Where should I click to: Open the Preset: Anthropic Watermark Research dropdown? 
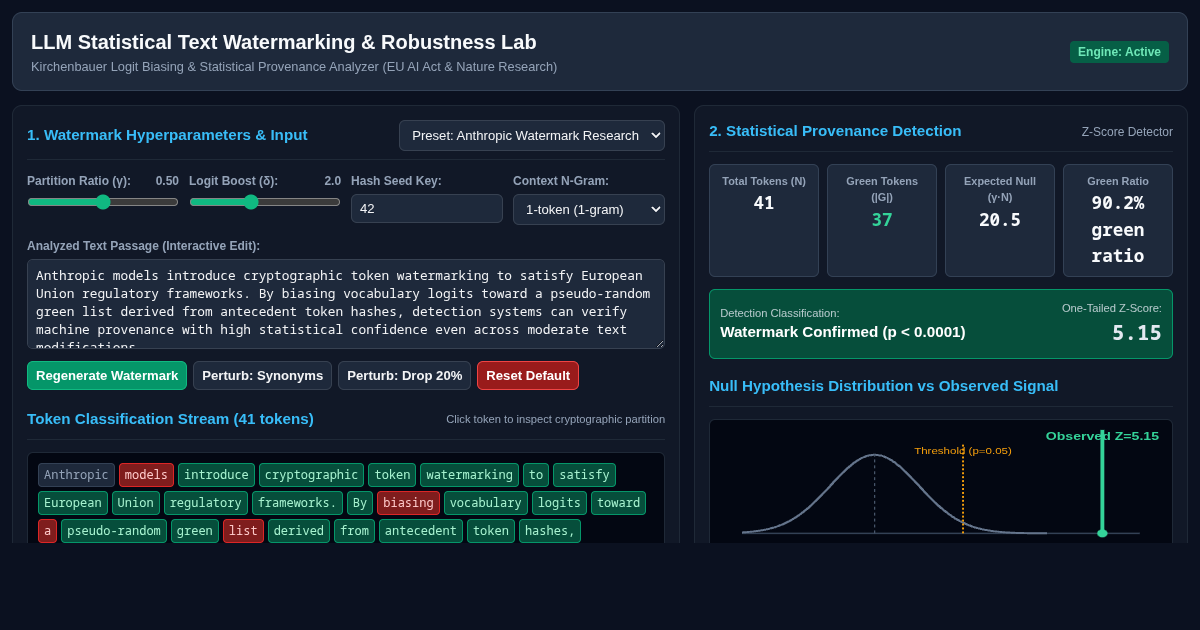pos(532,135)
